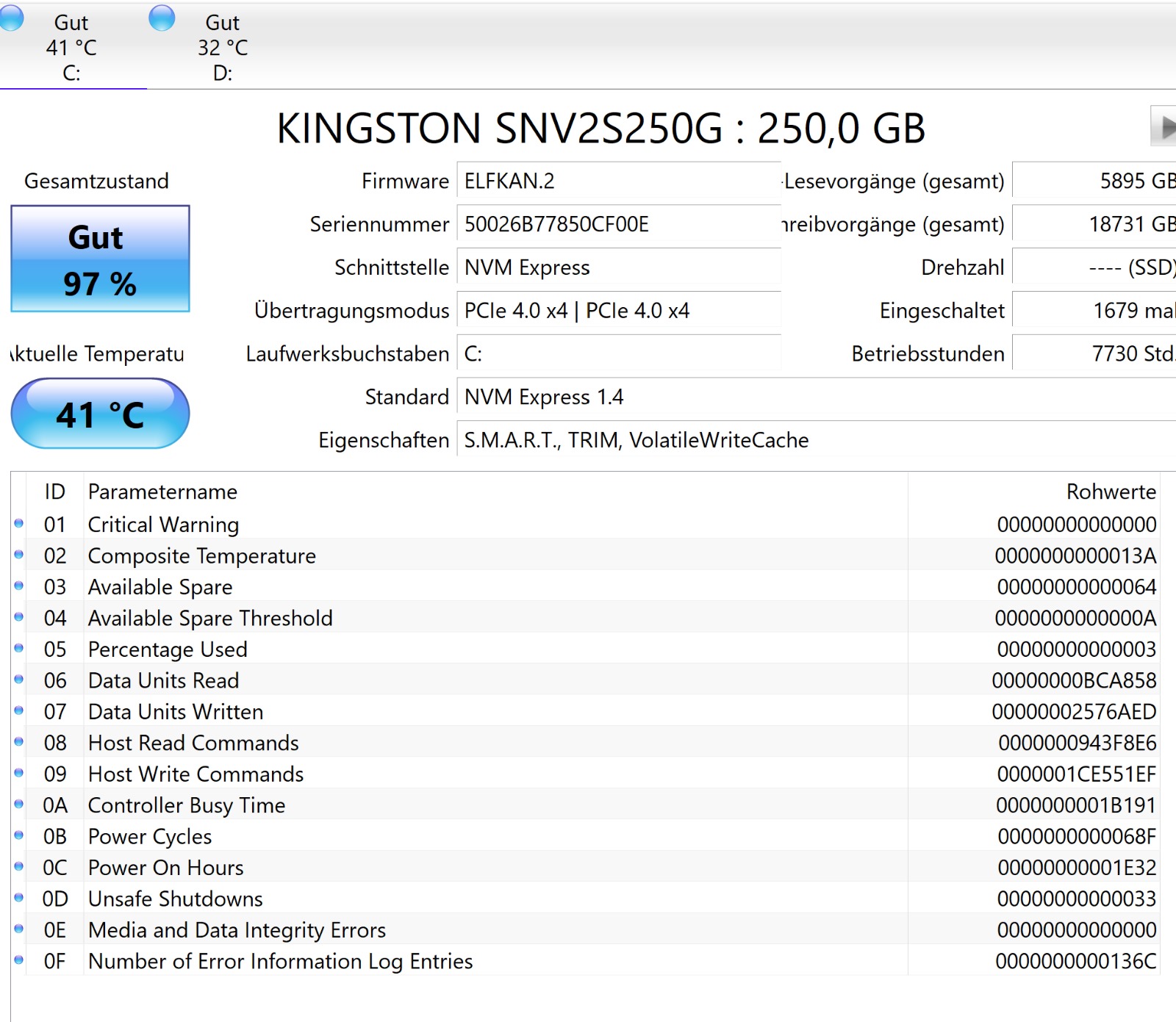The image size is (1176, 1022).
Task: Click status dot for Error Information Log Entries row
Action: (19, 960)
